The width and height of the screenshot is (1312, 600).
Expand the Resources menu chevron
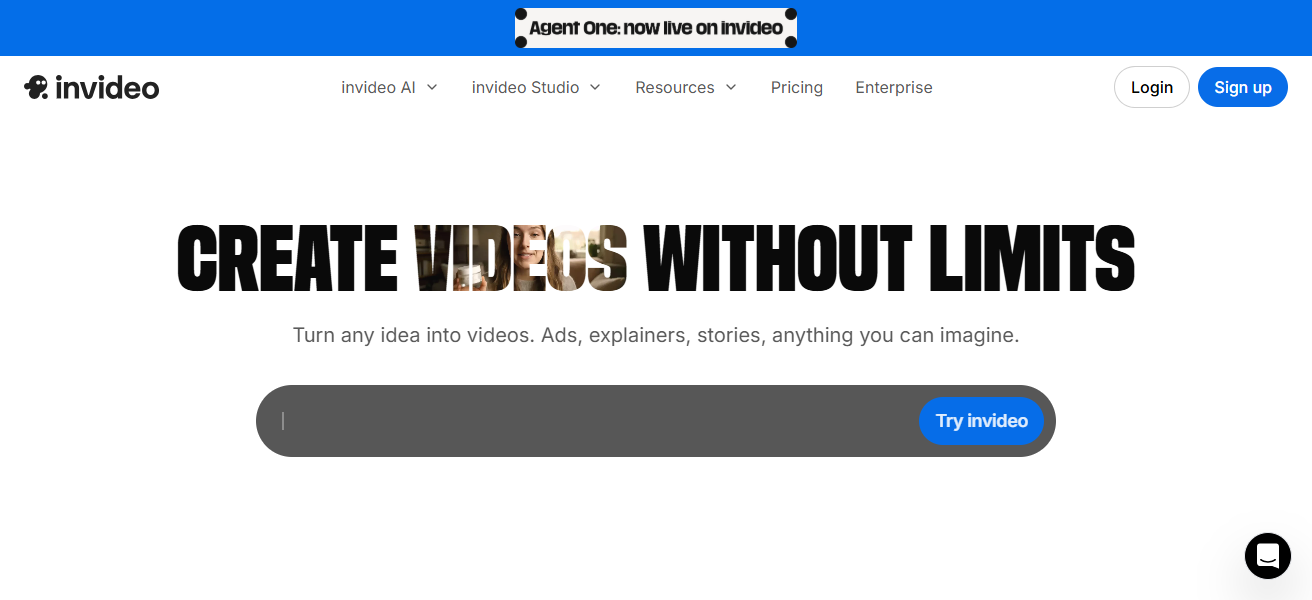click(x=731, y=87)
